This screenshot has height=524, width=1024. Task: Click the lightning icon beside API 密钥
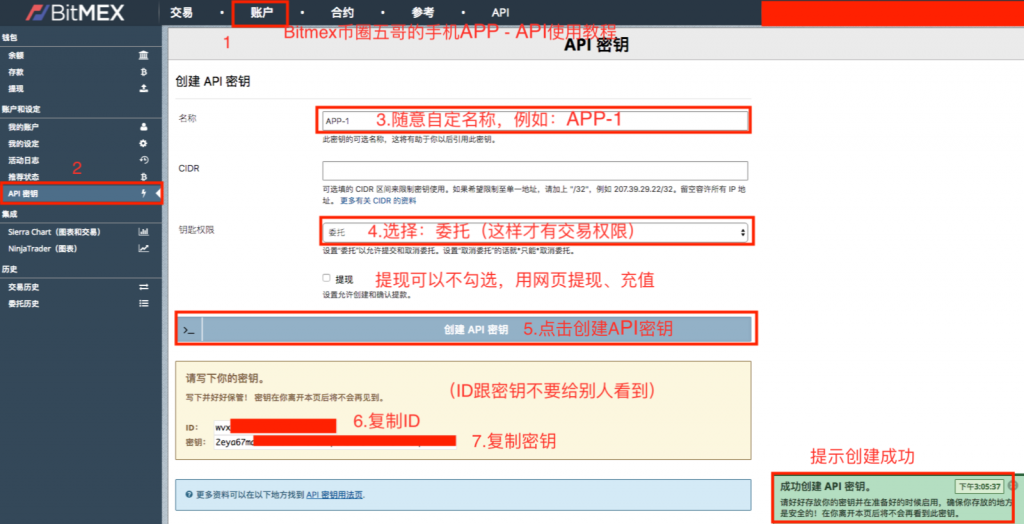(x=144, y=193)
